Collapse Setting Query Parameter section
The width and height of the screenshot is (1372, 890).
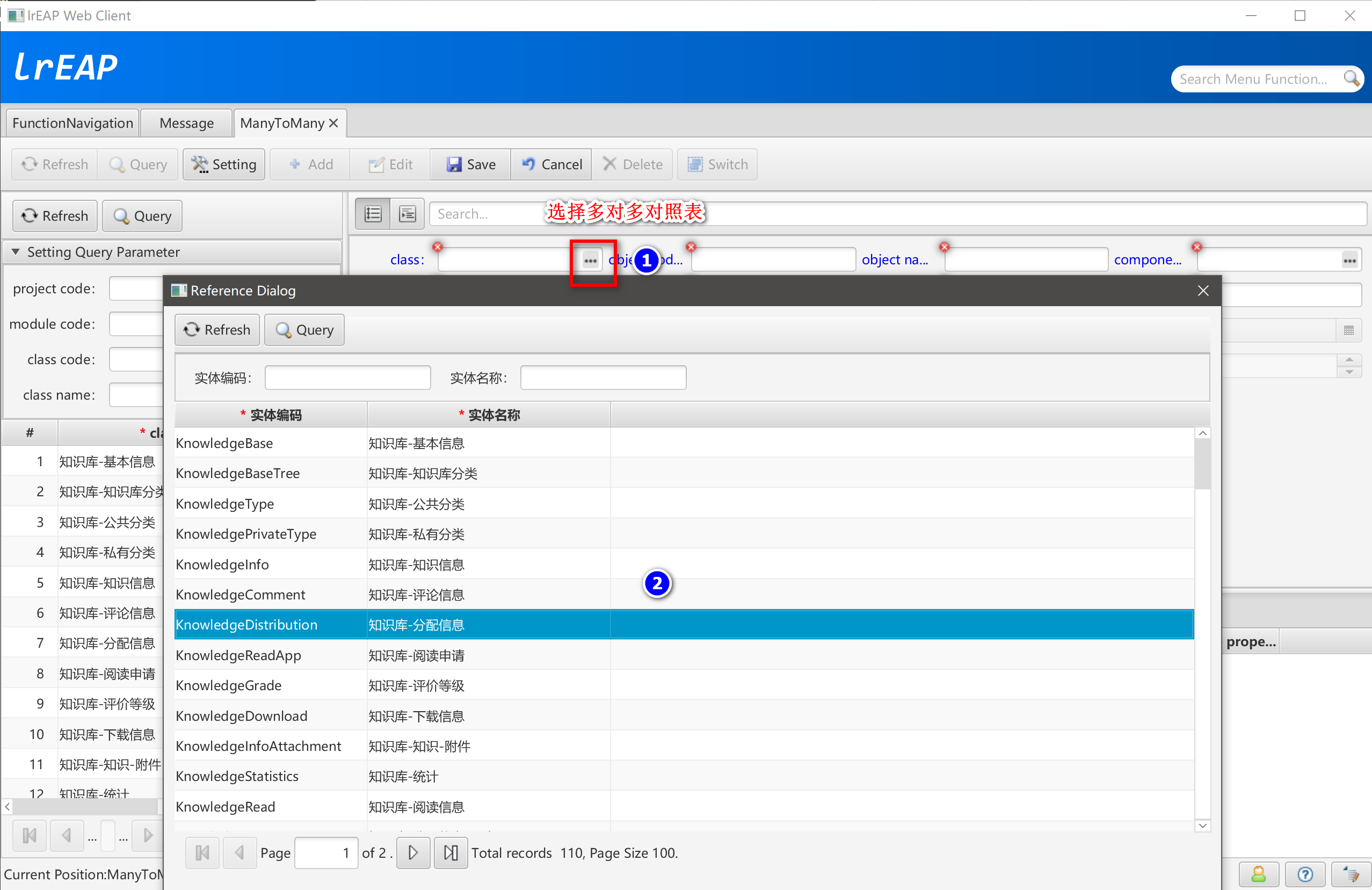[16, 252]
